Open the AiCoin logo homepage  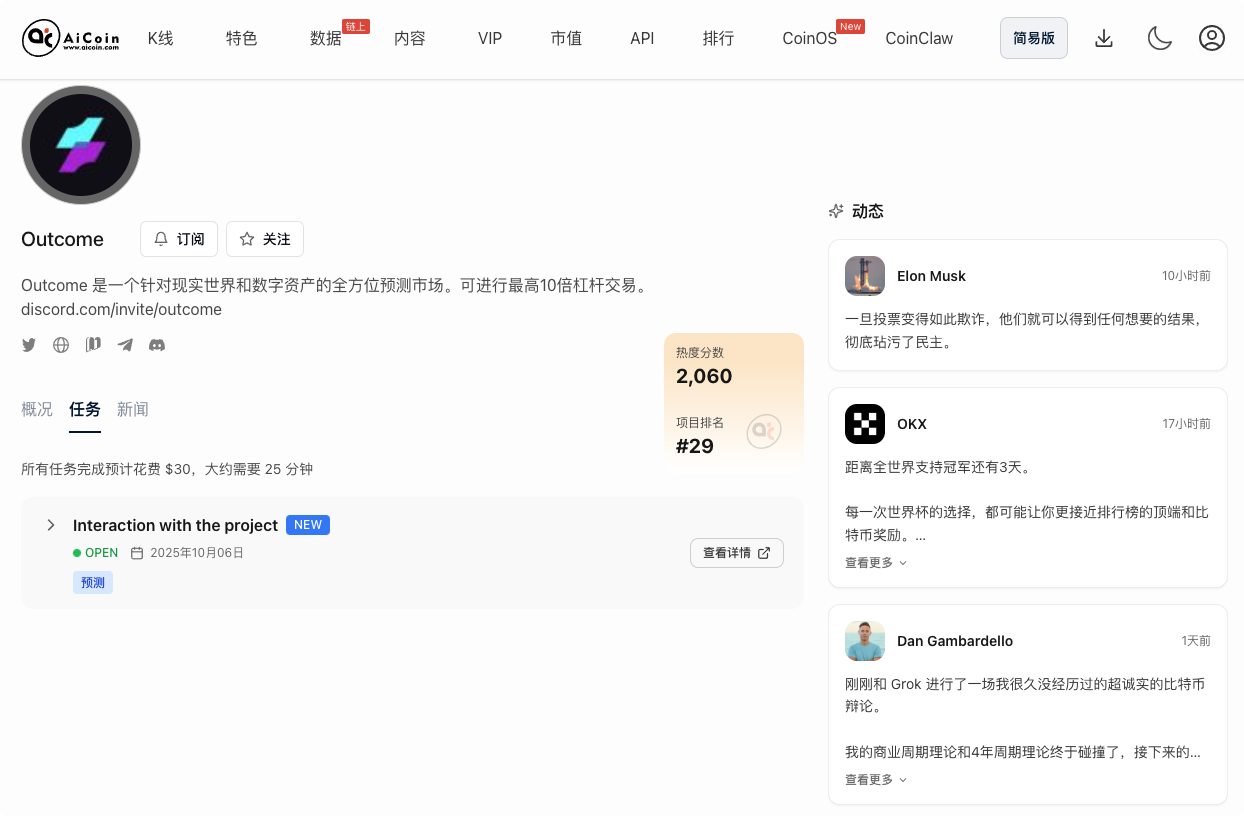[71, 38]
